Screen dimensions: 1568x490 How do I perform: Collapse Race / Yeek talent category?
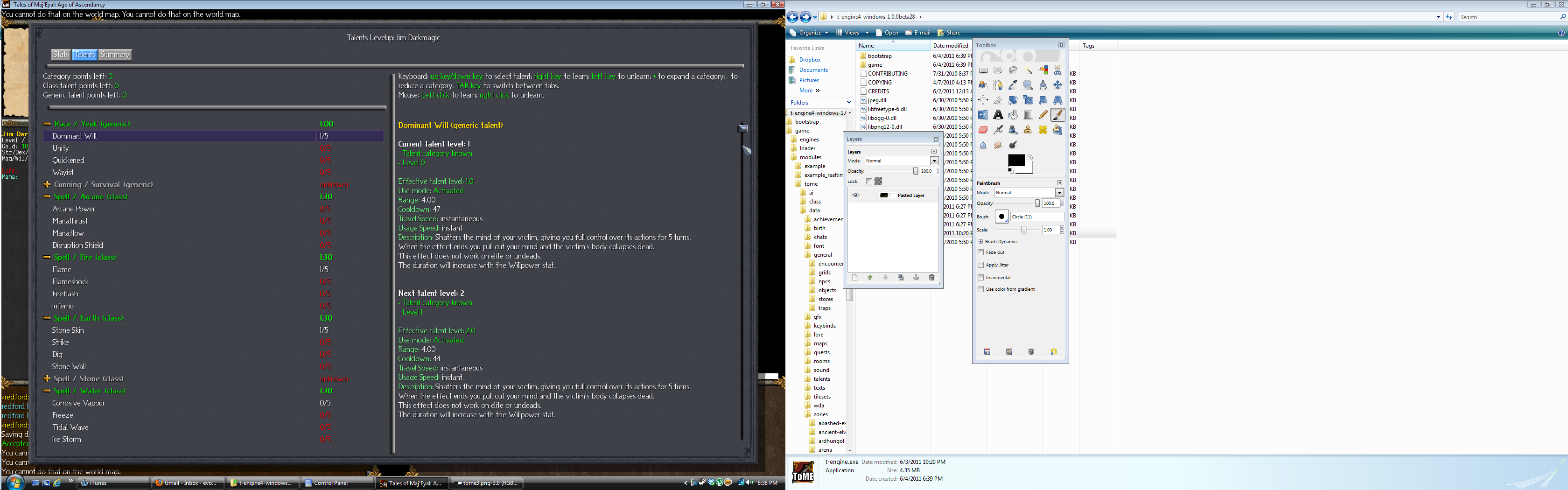click(x=47, y=124)
